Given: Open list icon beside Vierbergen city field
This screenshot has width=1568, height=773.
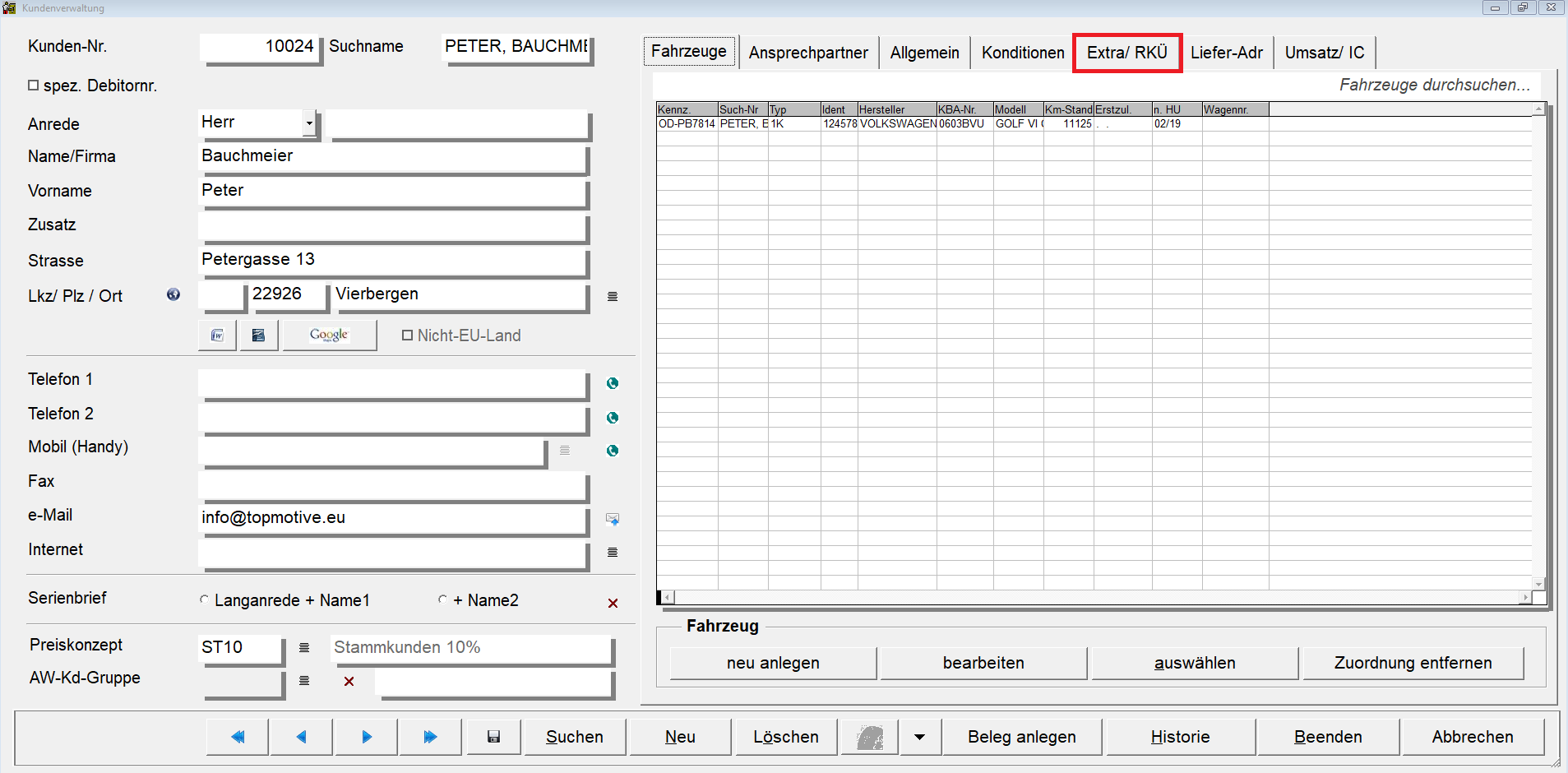Looking at the screenshot, I should (613, 296).
